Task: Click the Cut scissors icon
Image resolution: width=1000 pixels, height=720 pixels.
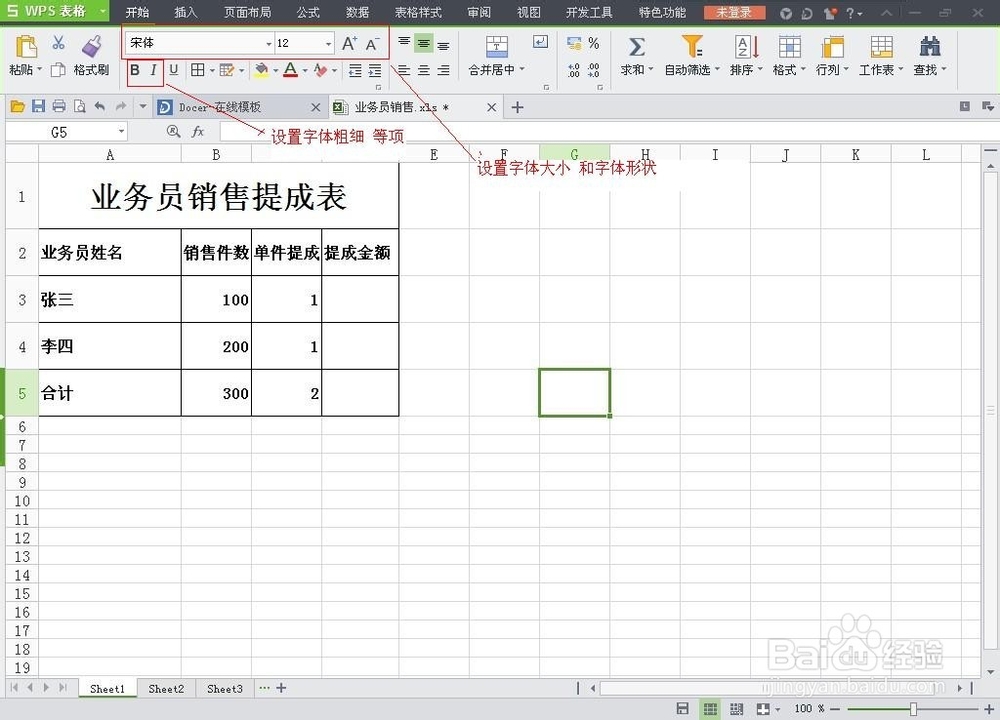Action: point(58,43)
